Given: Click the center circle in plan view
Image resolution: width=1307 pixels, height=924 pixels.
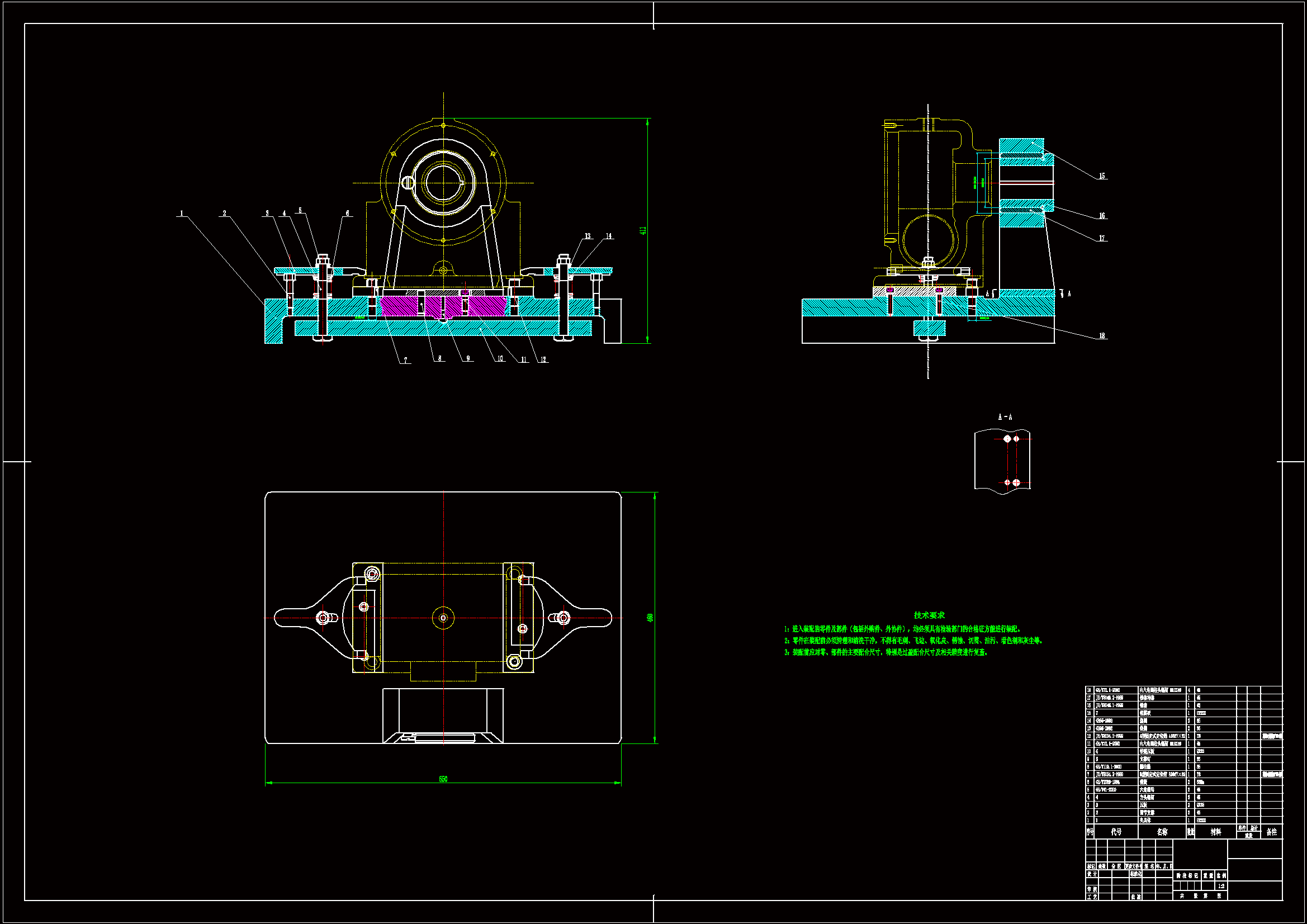Looking at the screenshot, I should click(x=443, y=618).
